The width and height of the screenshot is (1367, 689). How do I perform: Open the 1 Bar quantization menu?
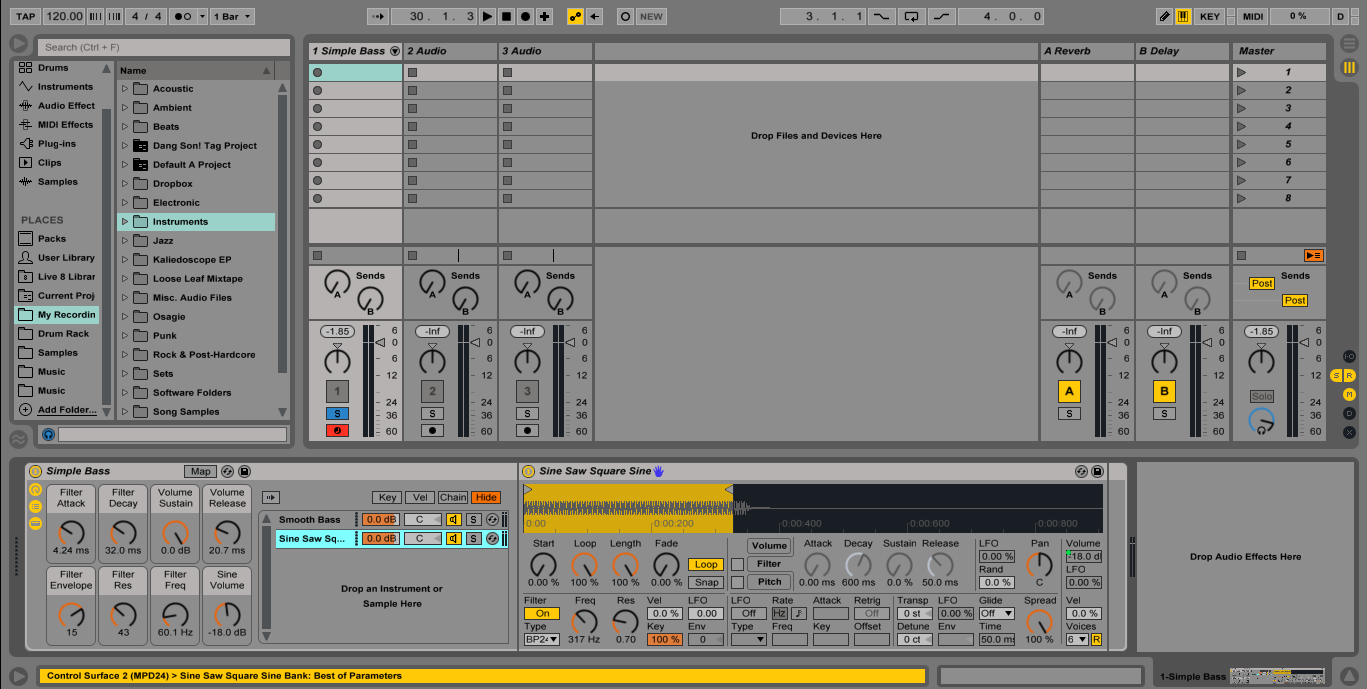click(x=233, y=16)
